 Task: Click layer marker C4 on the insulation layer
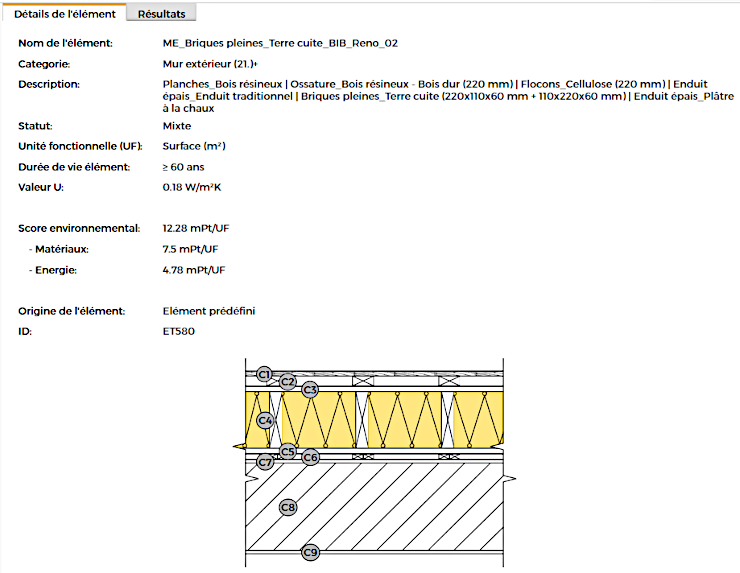[x=265, y=420]
